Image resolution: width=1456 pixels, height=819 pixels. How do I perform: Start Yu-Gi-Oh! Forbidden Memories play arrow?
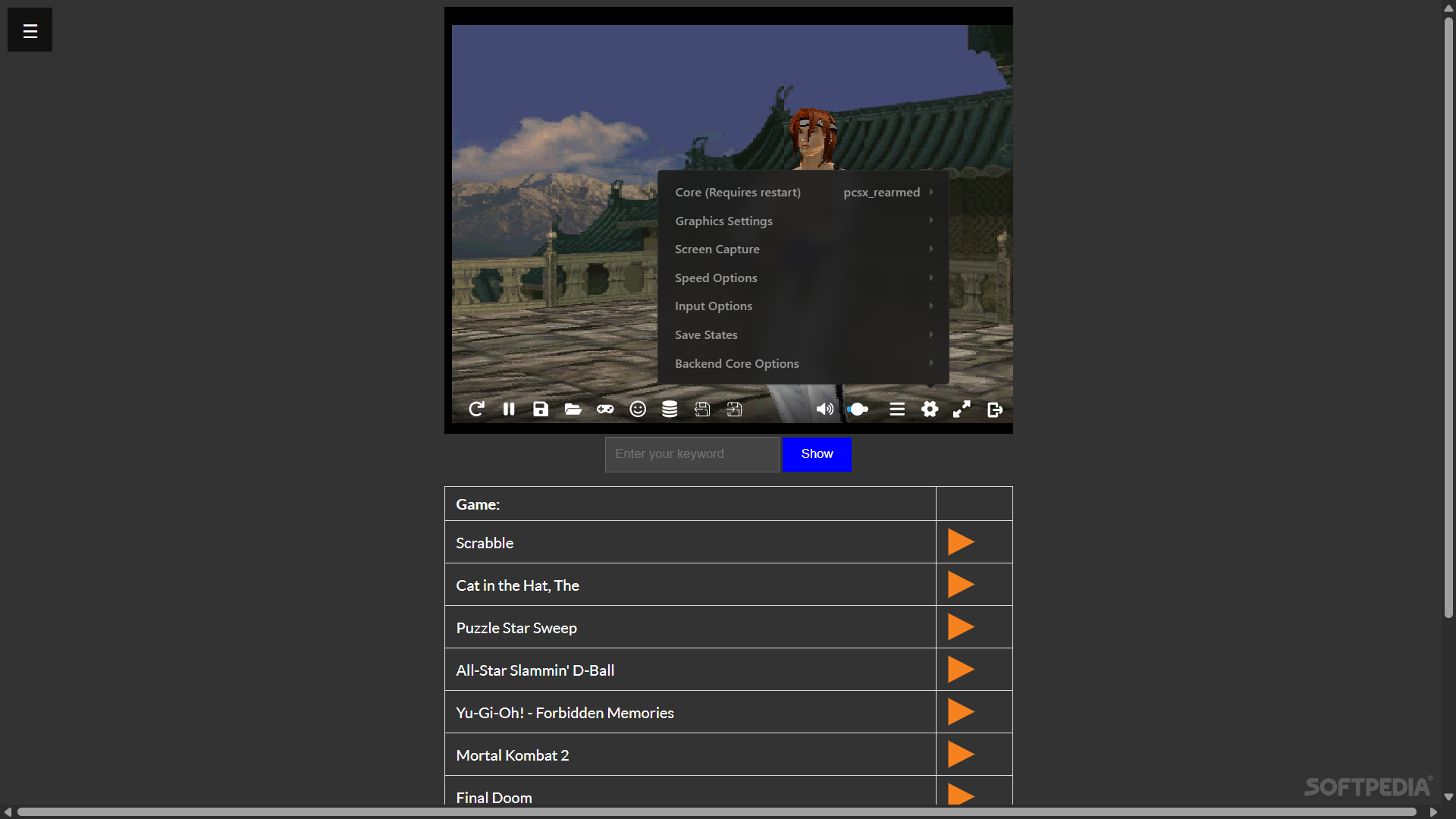961,712
